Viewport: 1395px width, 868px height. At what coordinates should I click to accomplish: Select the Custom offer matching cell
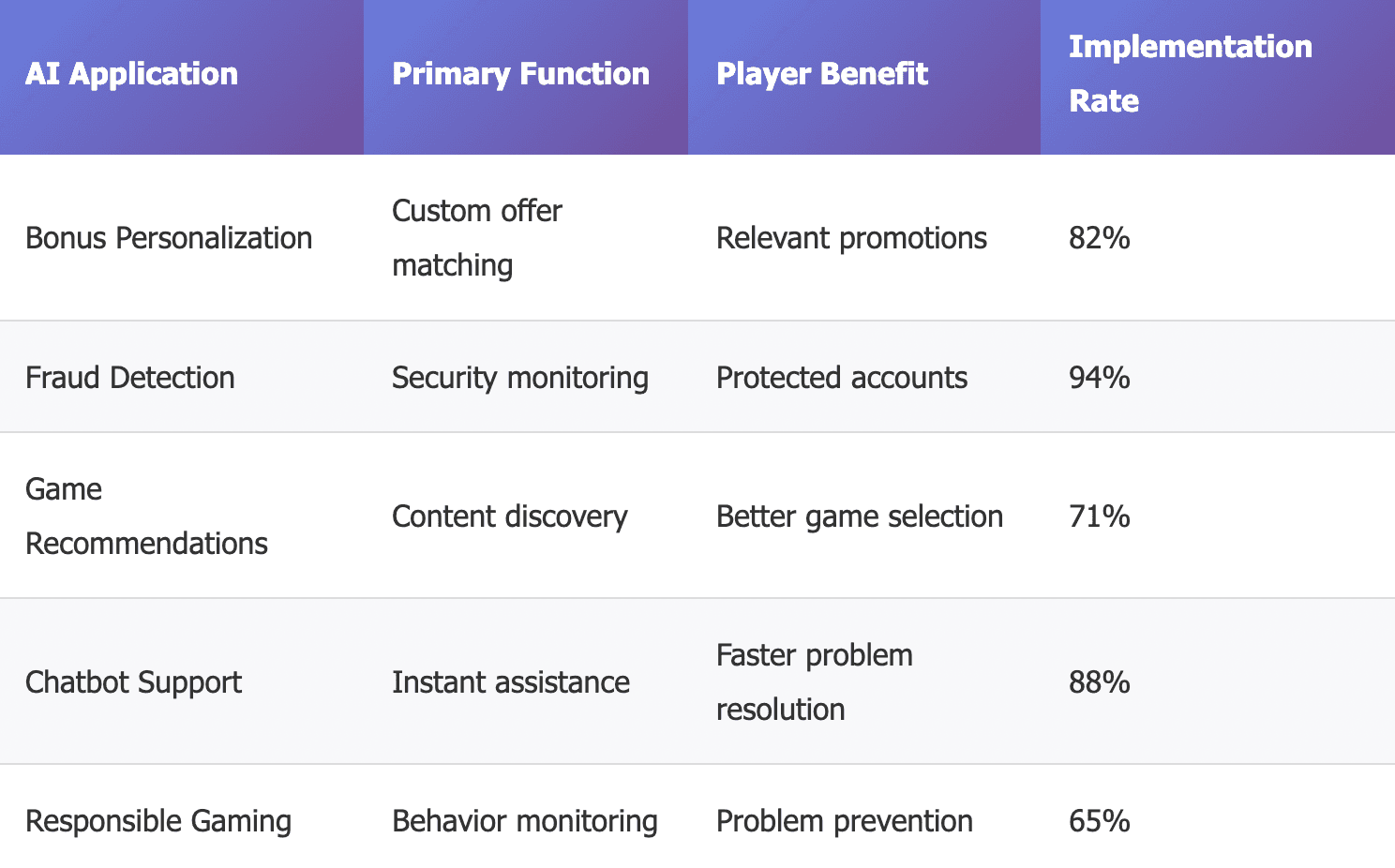point(476,238)
